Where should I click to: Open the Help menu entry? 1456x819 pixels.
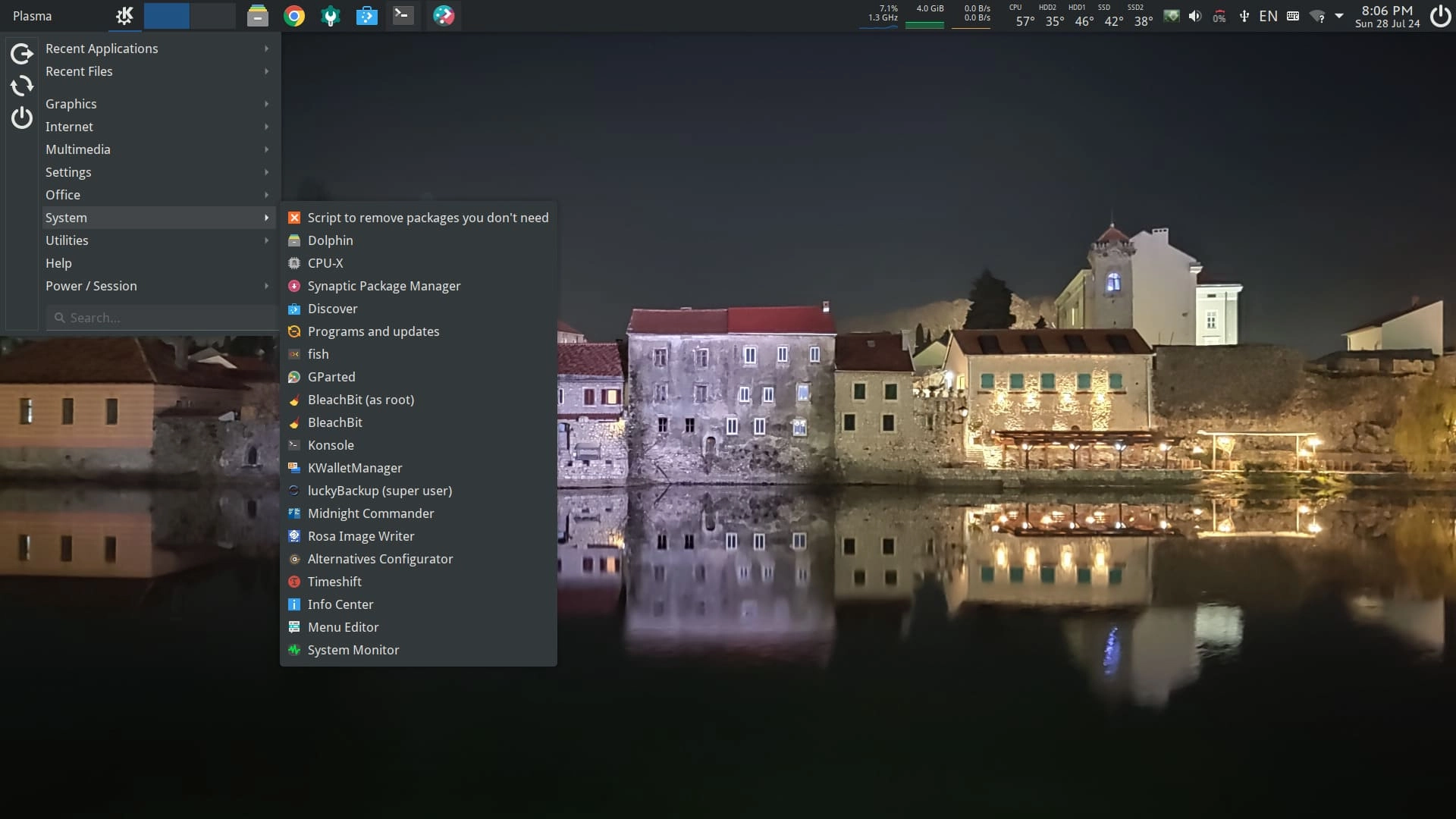click(158, 263)
